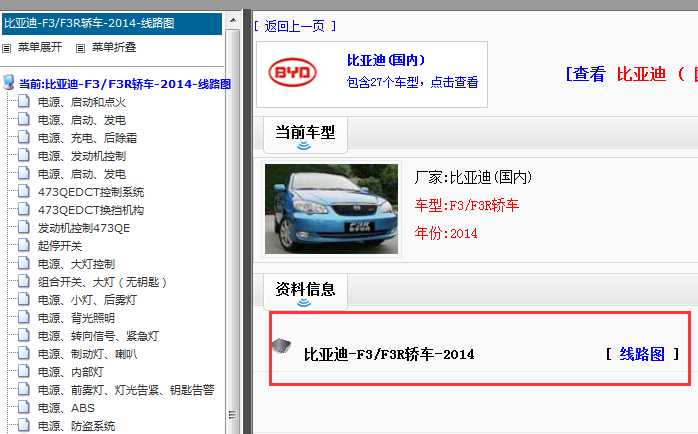
Task: Open 电源、转向信号、紧急灯 diagram
Action: click(98, 336)
